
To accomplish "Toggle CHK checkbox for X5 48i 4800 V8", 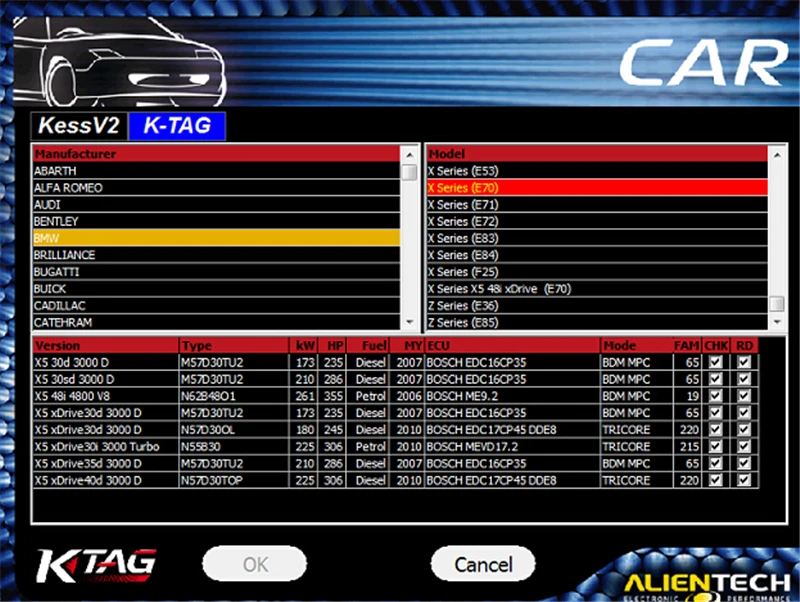I will (x=715, y=396).
